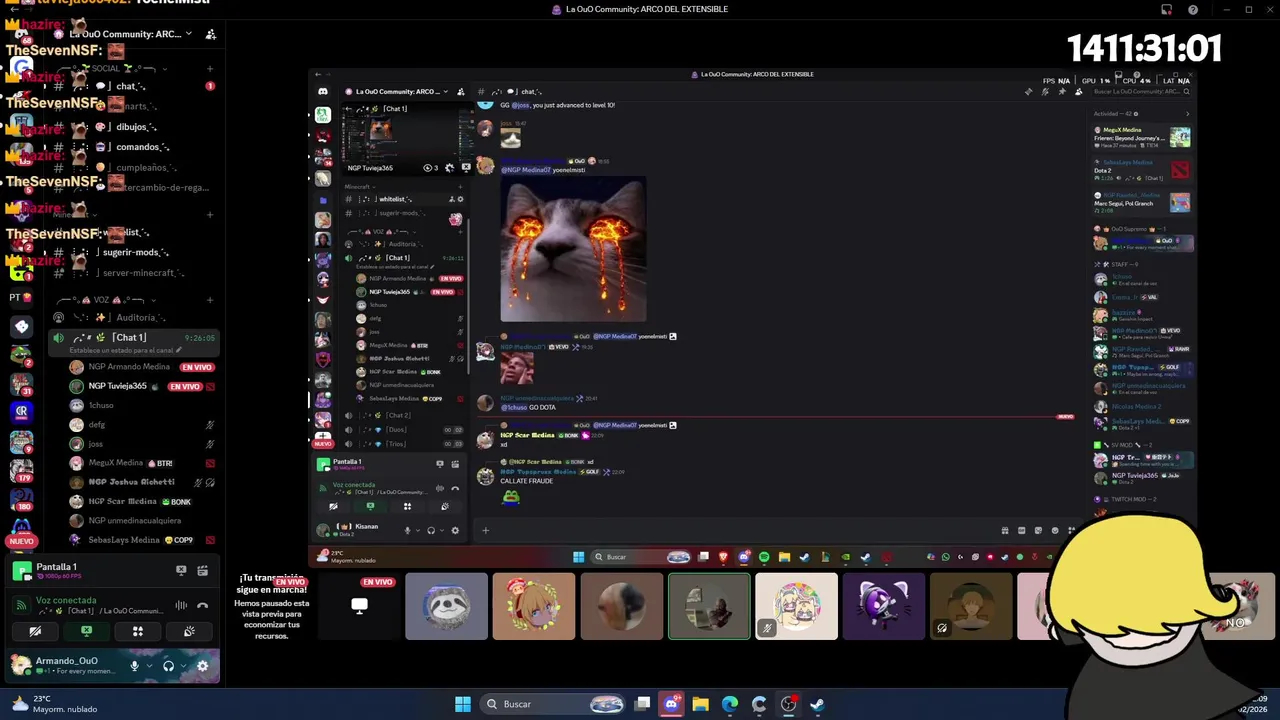
Task: Open the comandos text channel
Action: pos(135,147)
